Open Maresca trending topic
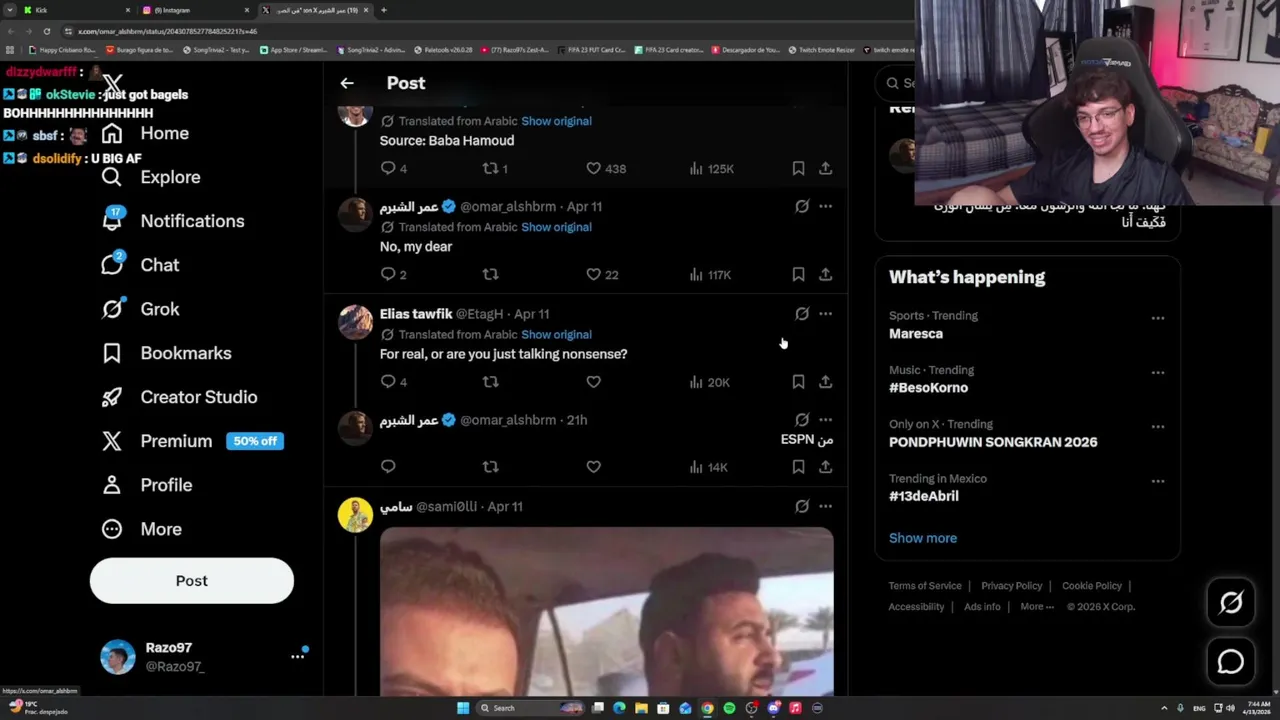 tap(916, 334)
